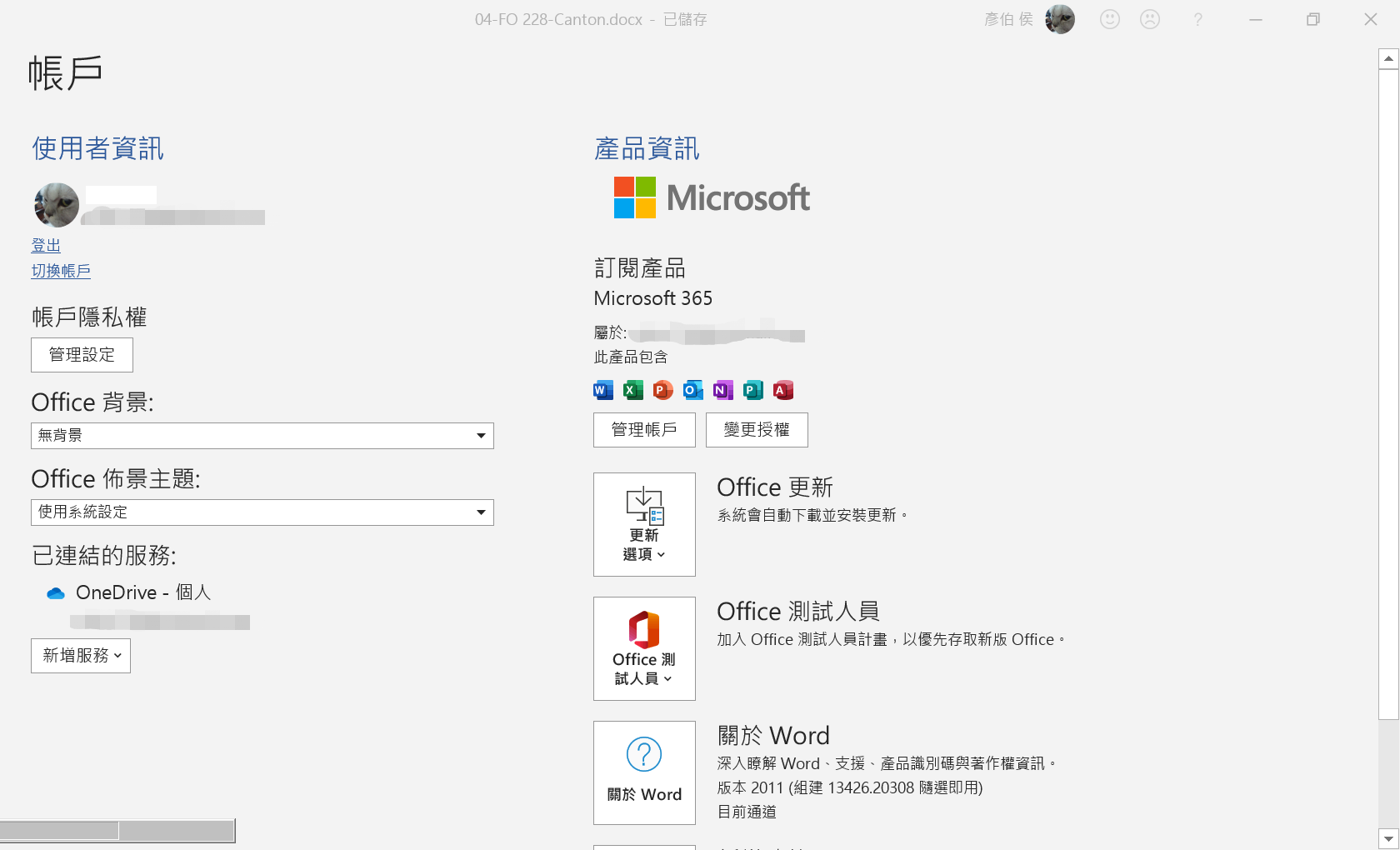Click the 版本 2011 build number text
Viewport: 1400px width, 850px height.
click(x=850, y=787)
